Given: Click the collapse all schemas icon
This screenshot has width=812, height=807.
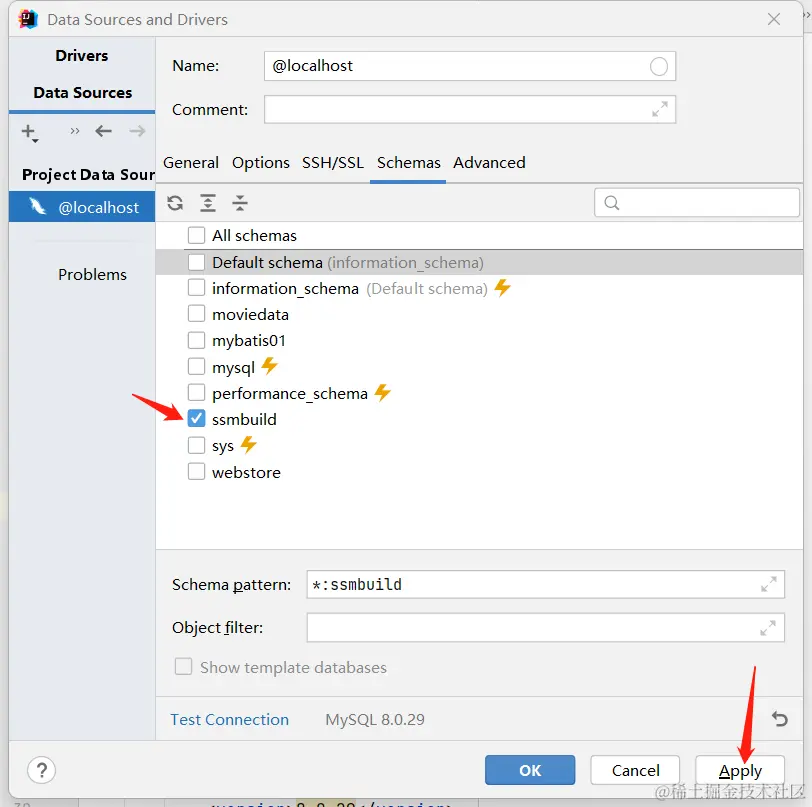Looking at the screenshot, I should coord(240,203).
